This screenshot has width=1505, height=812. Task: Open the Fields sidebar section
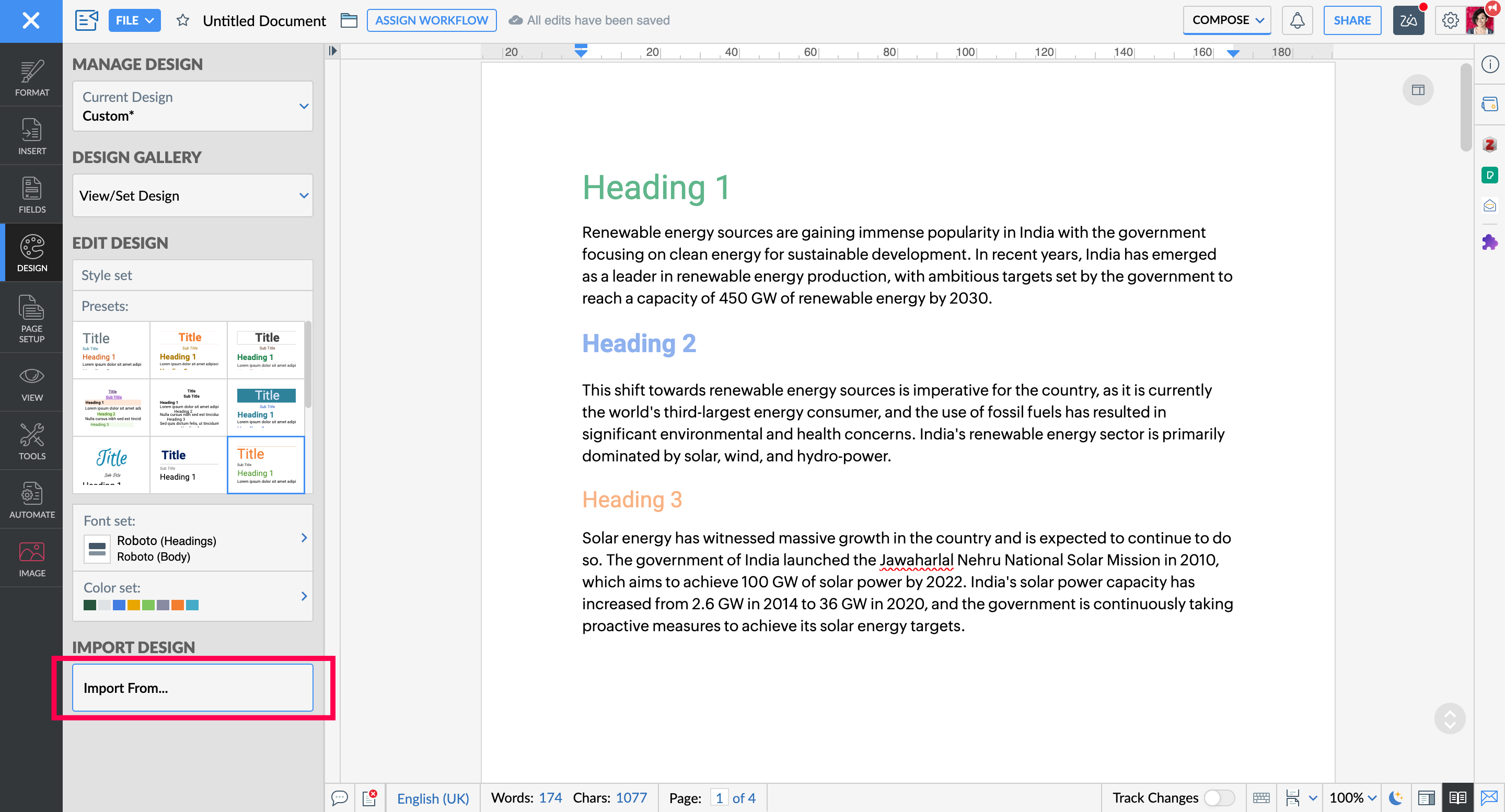point(31,194)
